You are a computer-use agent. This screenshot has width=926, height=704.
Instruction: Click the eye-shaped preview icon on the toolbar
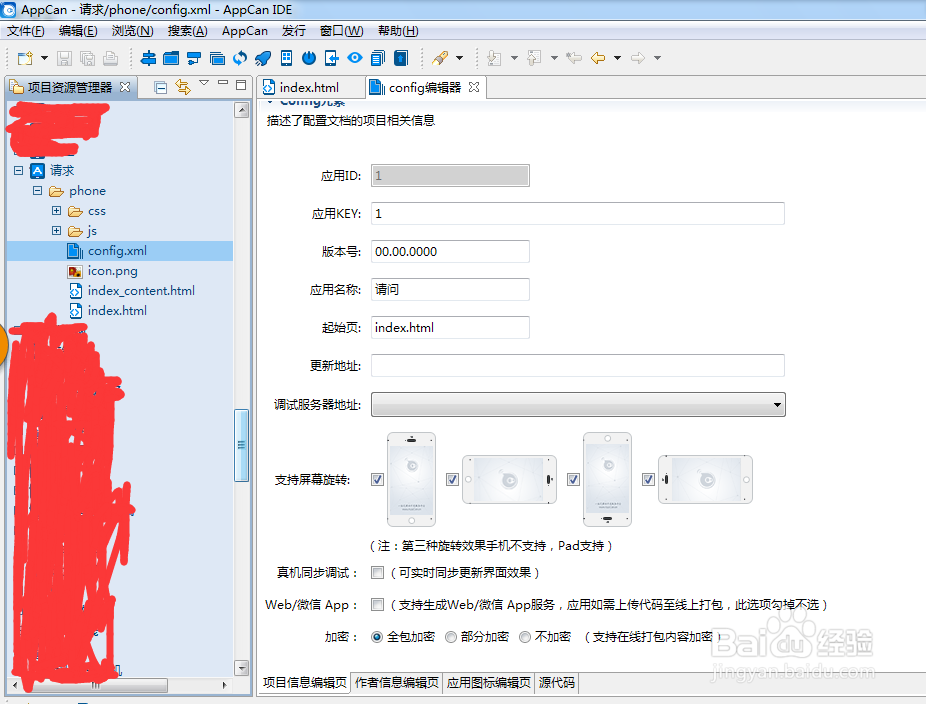(356, 58)
